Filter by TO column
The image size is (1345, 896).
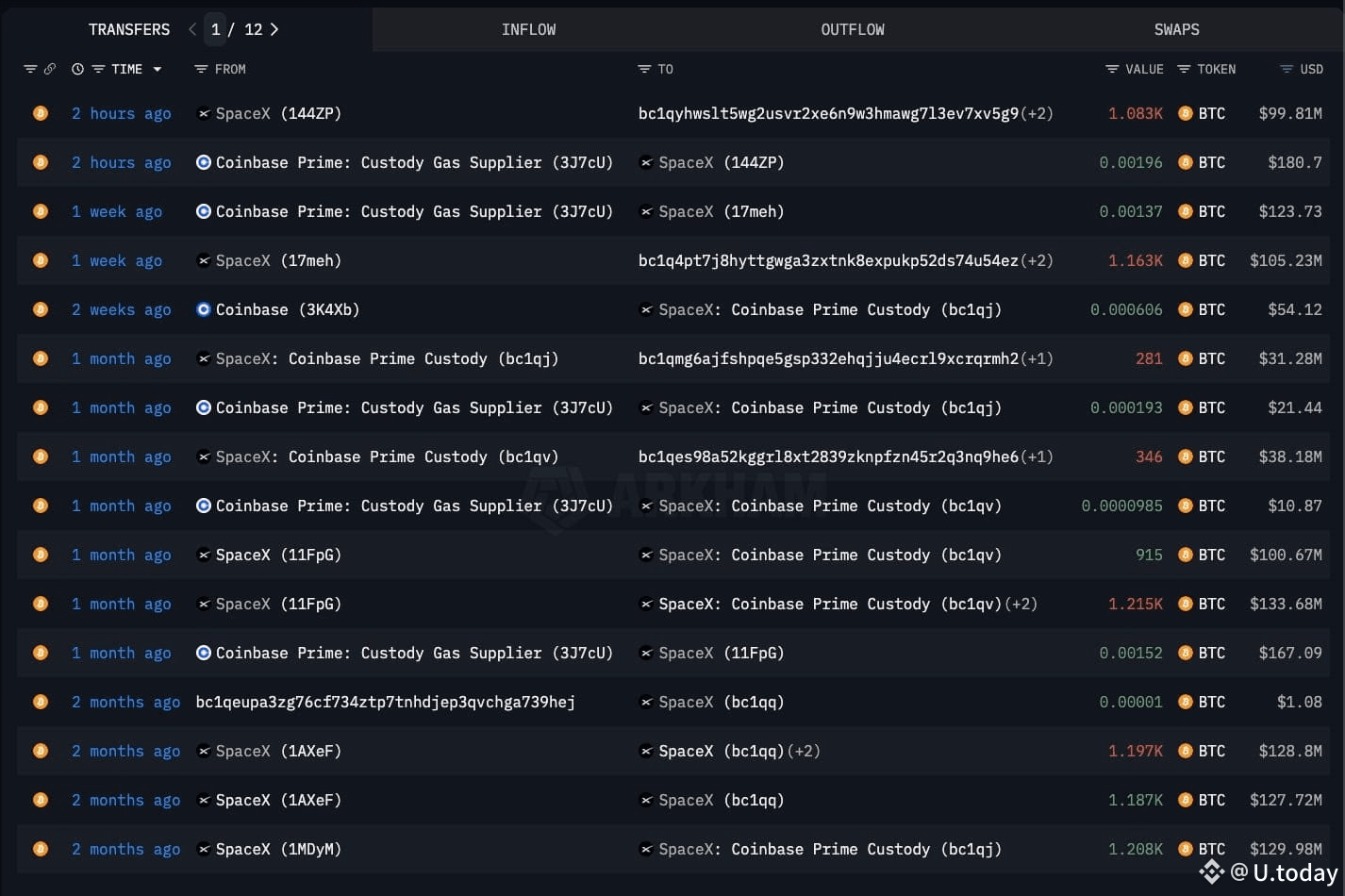coord(644,69)
